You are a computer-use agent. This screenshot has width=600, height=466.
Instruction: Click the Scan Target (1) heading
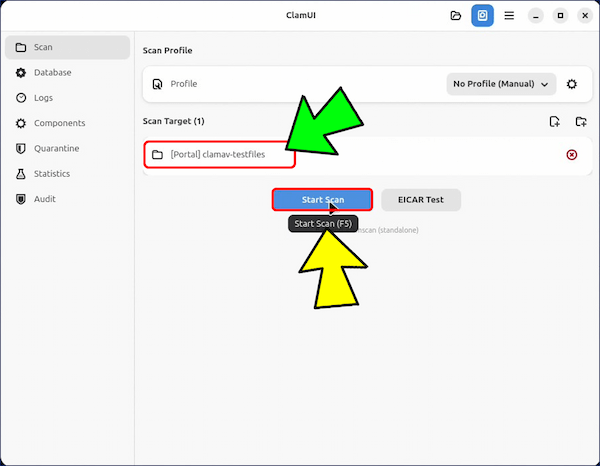pos(173,121)
